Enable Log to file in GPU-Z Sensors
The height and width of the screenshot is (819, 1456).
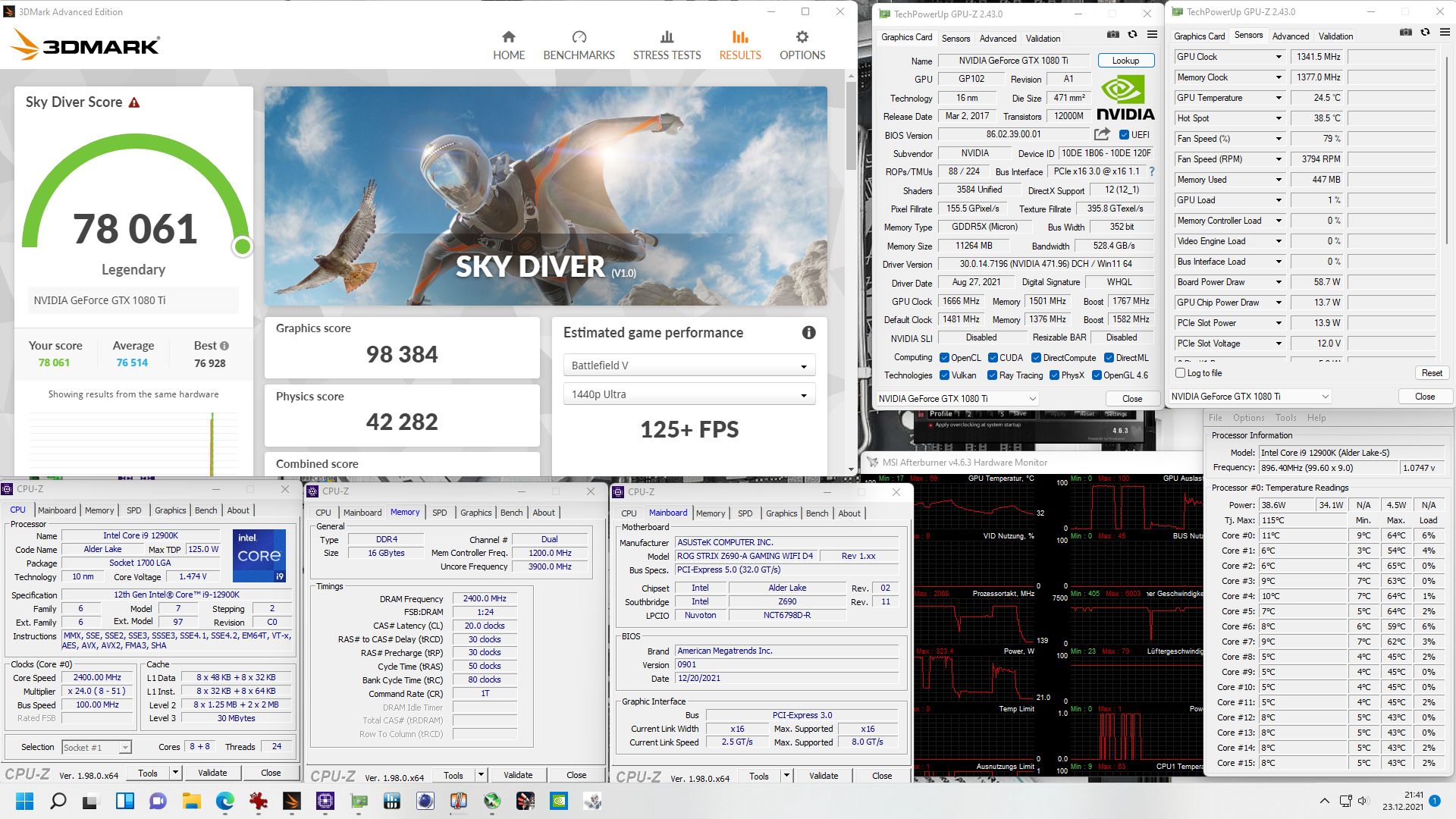point(1180,373)
